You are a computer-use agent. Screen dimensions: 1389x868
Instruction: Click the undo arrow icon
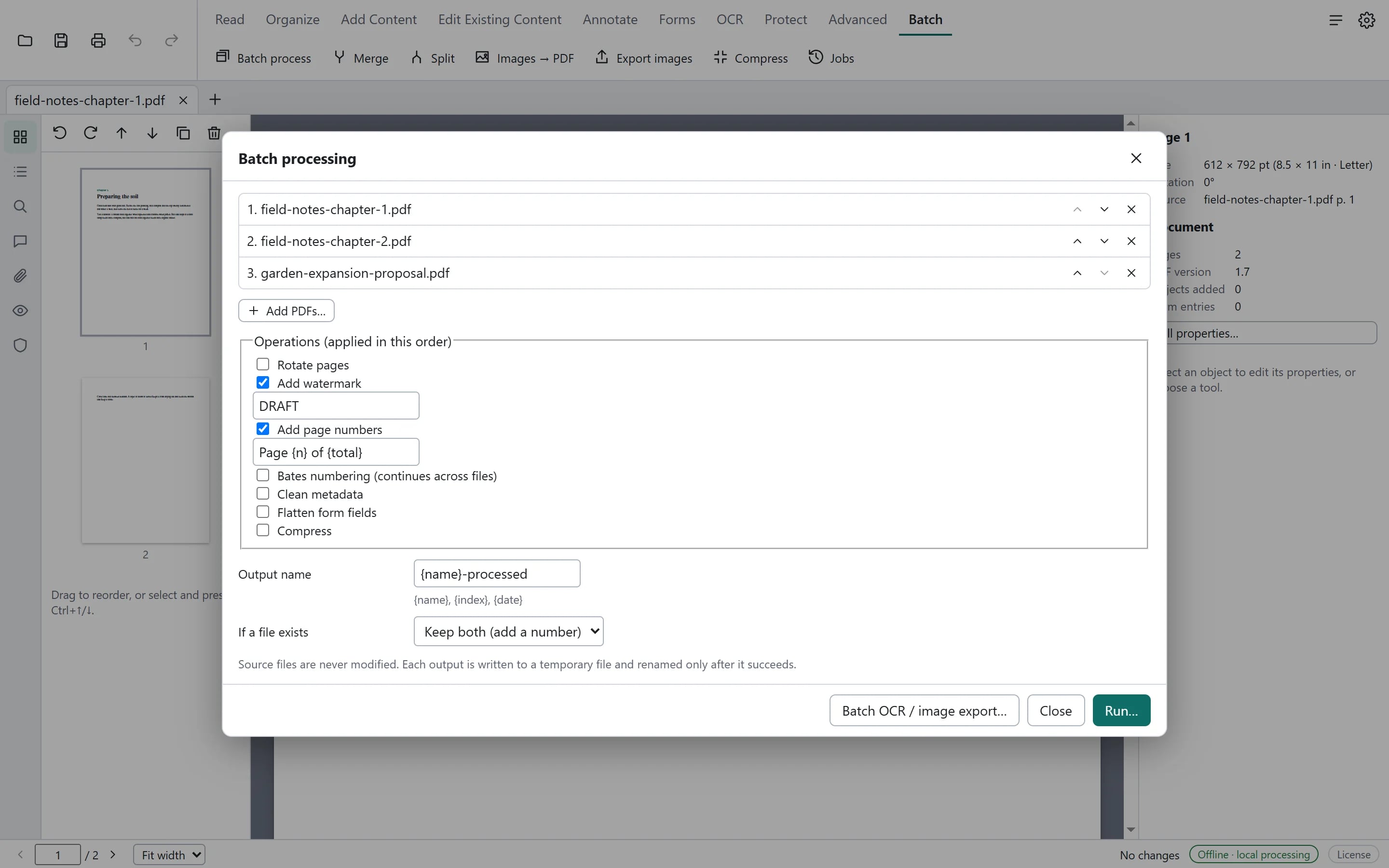pyautogui.click(x=135, y=41)
